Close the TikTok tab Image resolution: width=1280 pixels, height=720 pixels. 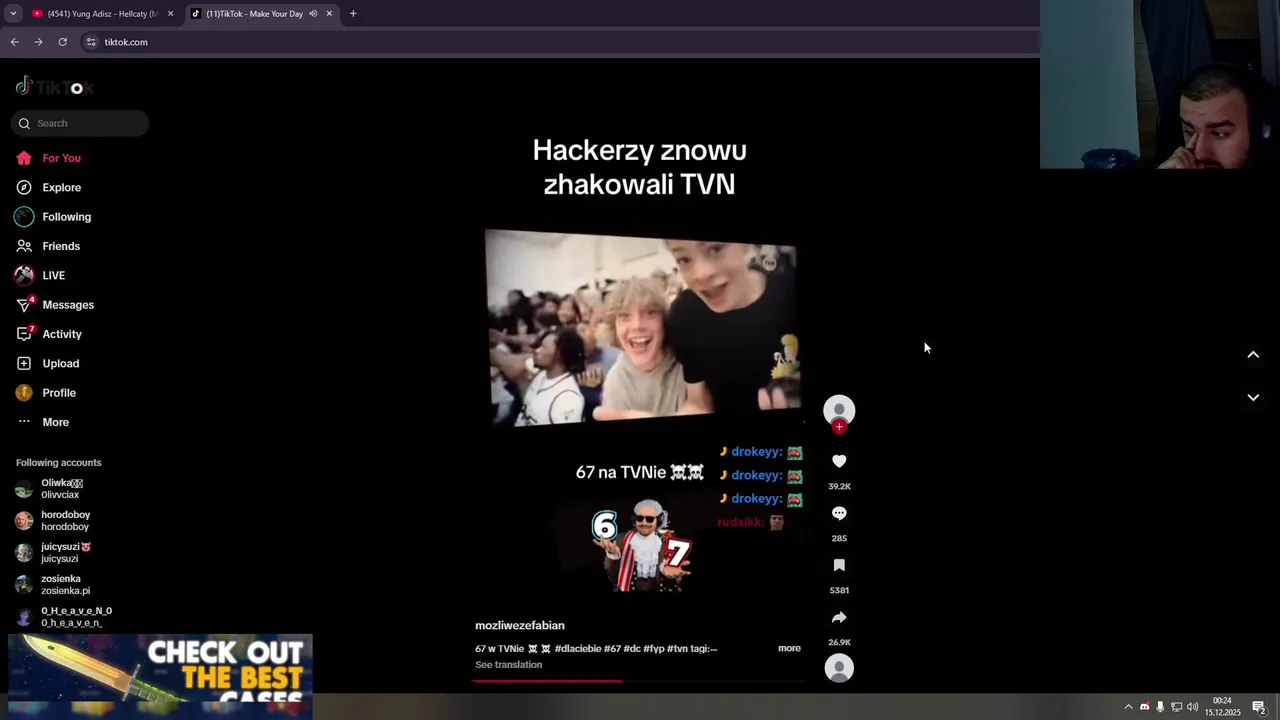[x=329, y=14]
